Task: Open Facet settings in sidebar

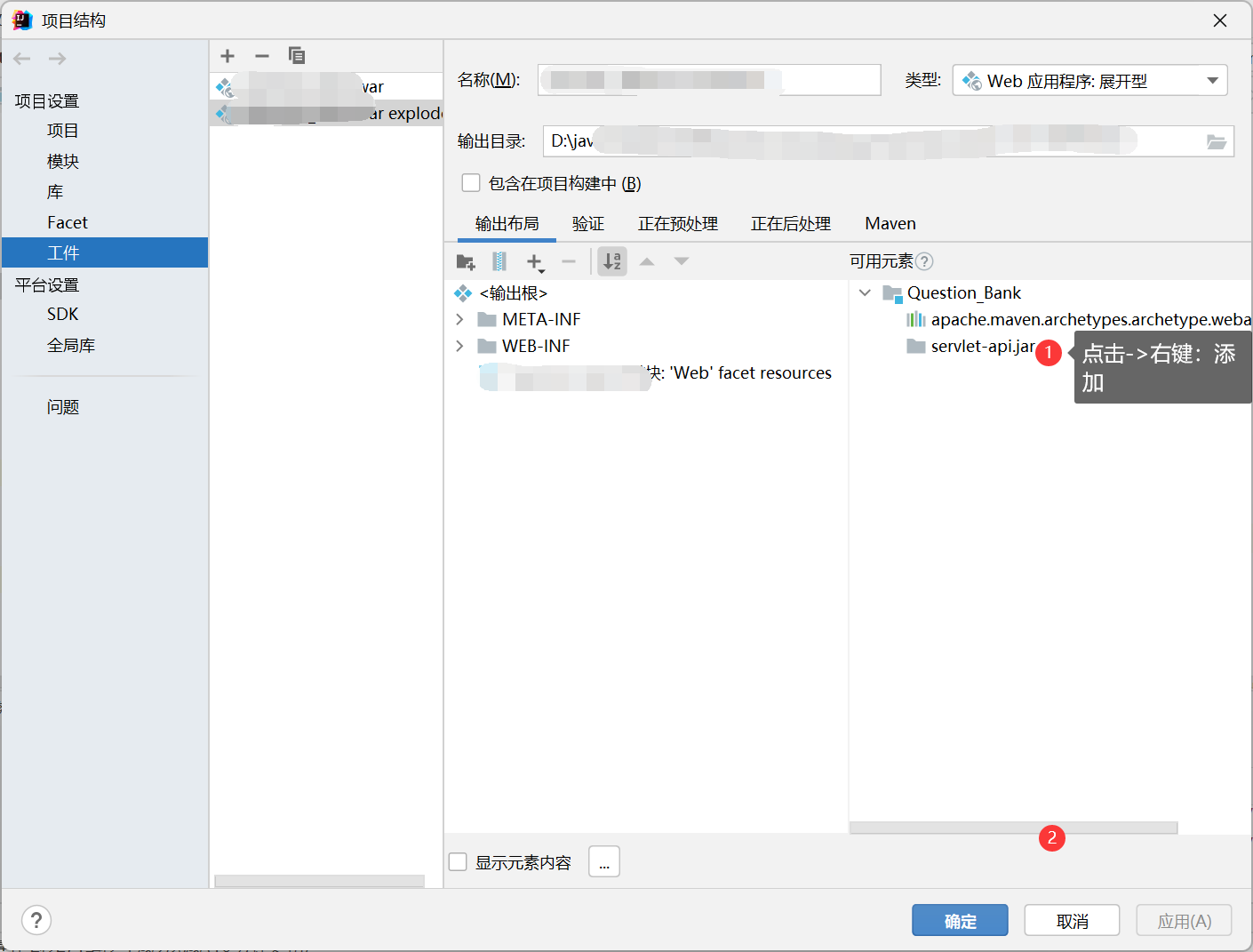Action: [68, 222]
